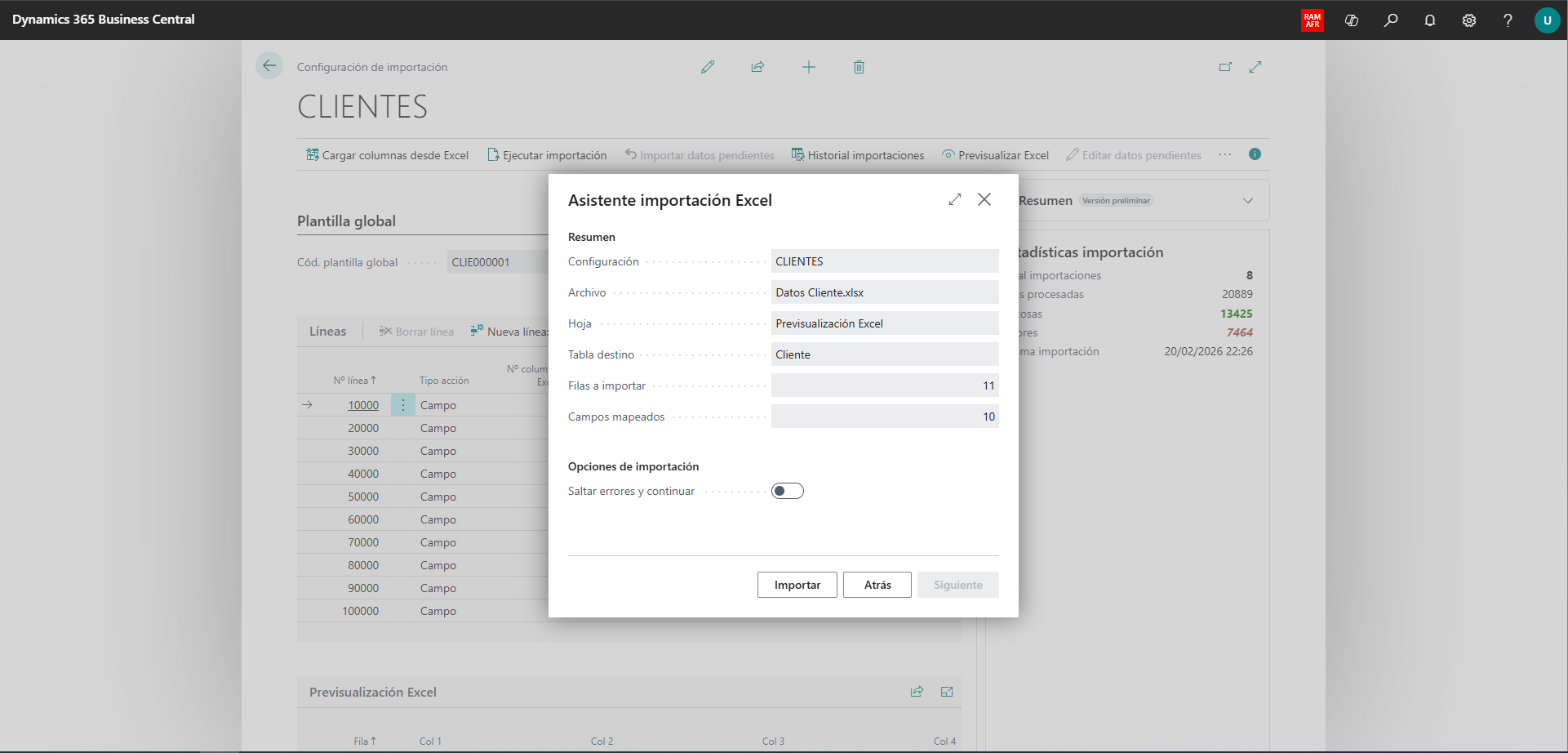Click the Atrás button

(x=877, y=585)
